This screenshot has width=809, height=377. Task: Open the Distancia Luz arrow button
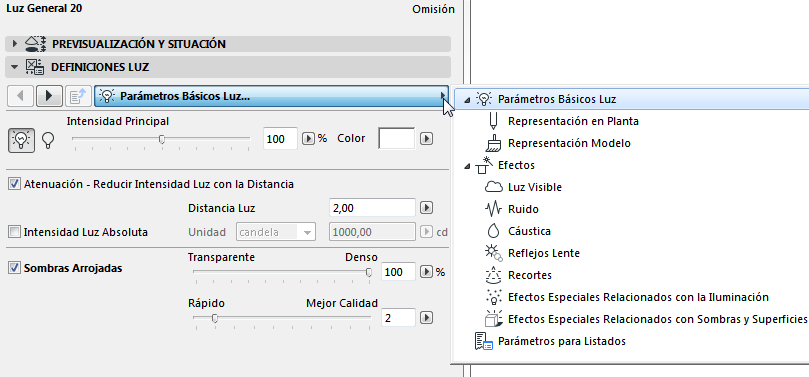[x=426, y=208]
